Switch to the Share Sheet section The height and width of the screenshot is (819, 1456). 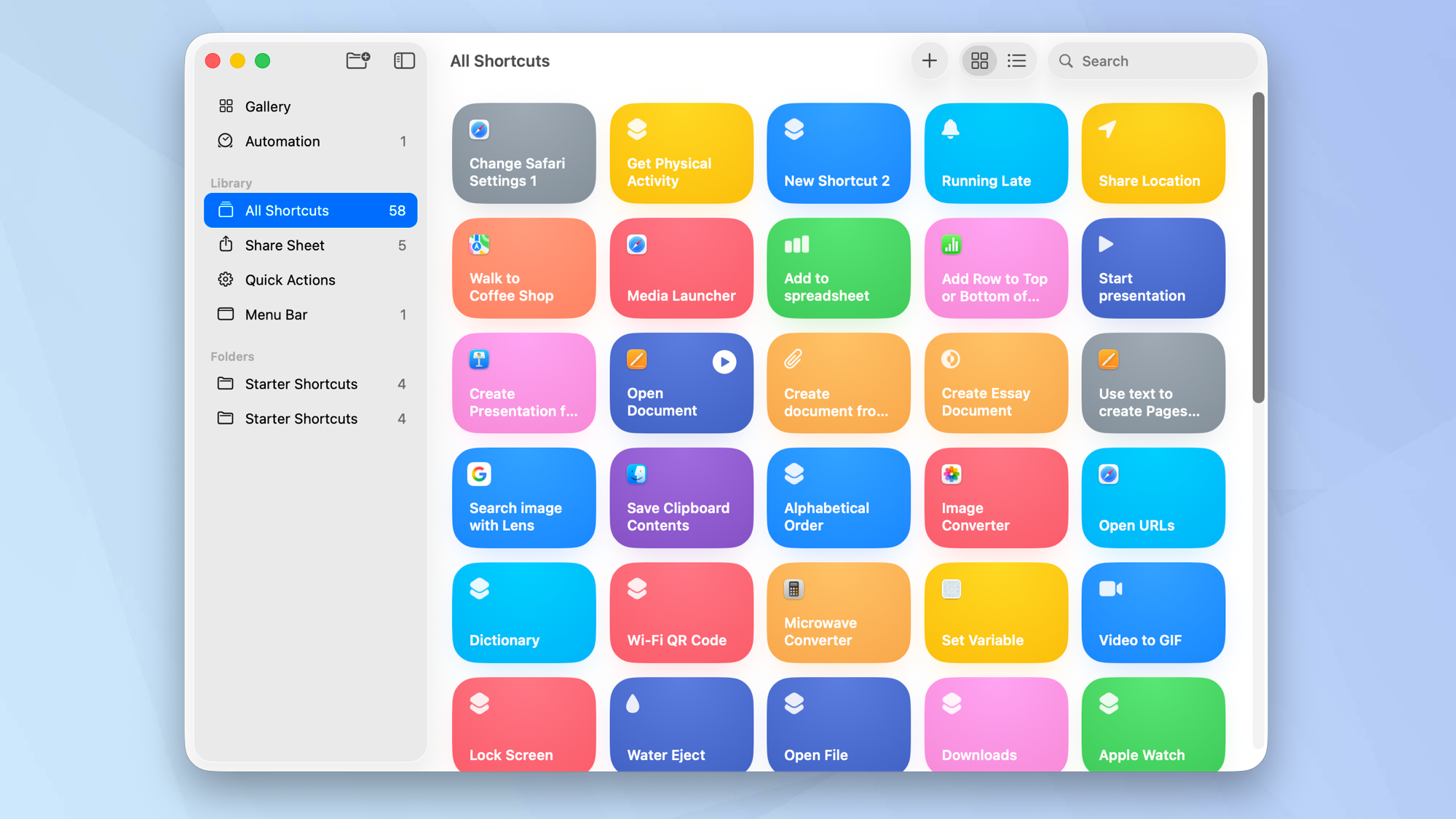point(284,245)
